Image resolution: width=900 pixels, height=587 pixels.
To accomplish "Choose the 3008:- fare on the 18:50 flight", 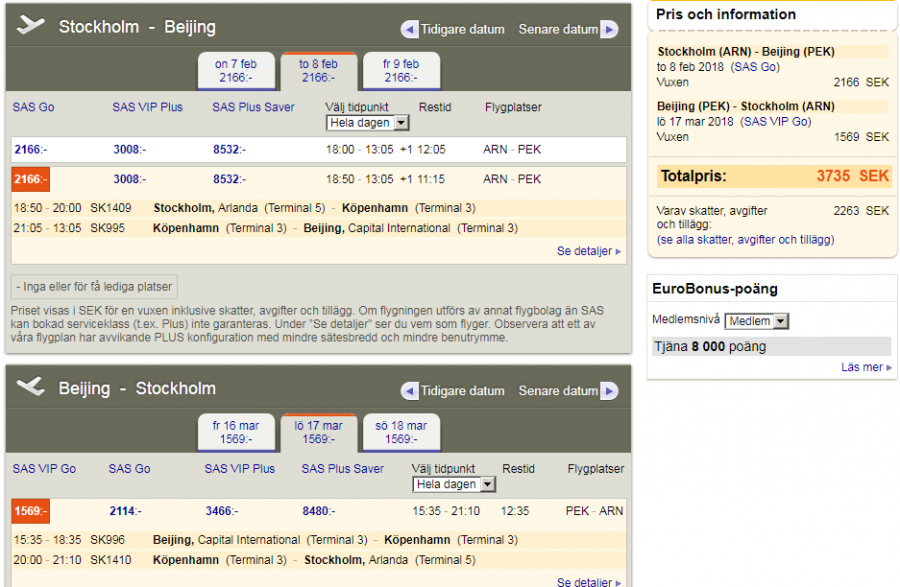I will pyautogui.click(x=130, y=180).
